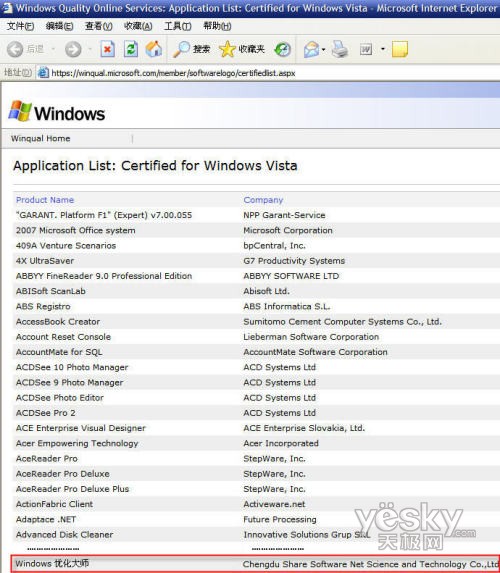Select ACDSee 9 Photo Manager entry

(69, 383)
